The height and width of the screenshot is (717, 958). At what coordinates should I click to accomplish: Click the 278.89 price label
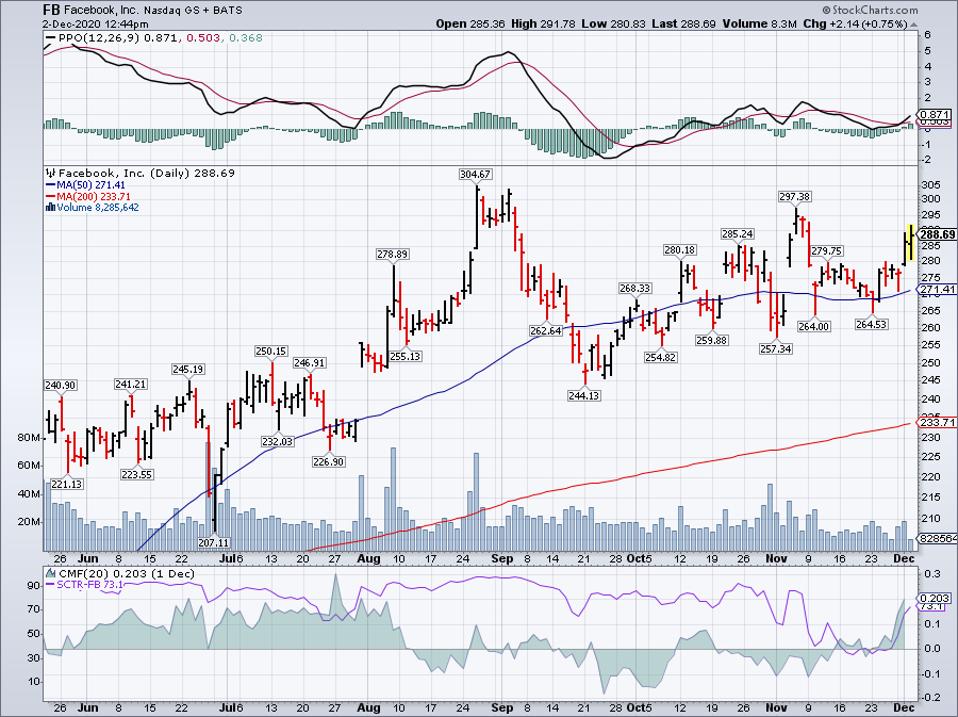392,254
